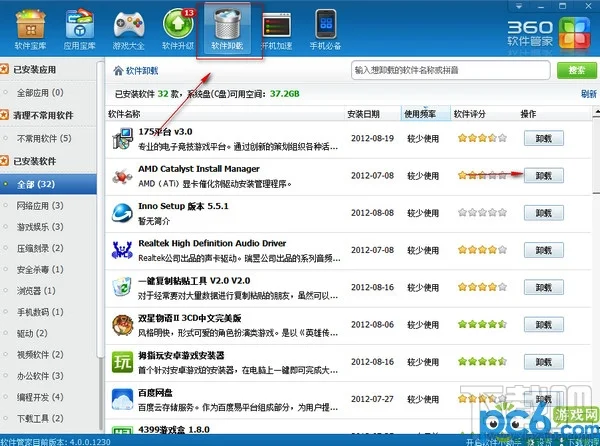
Task: Click the green 搜索 button
Action: coord(577,70)
